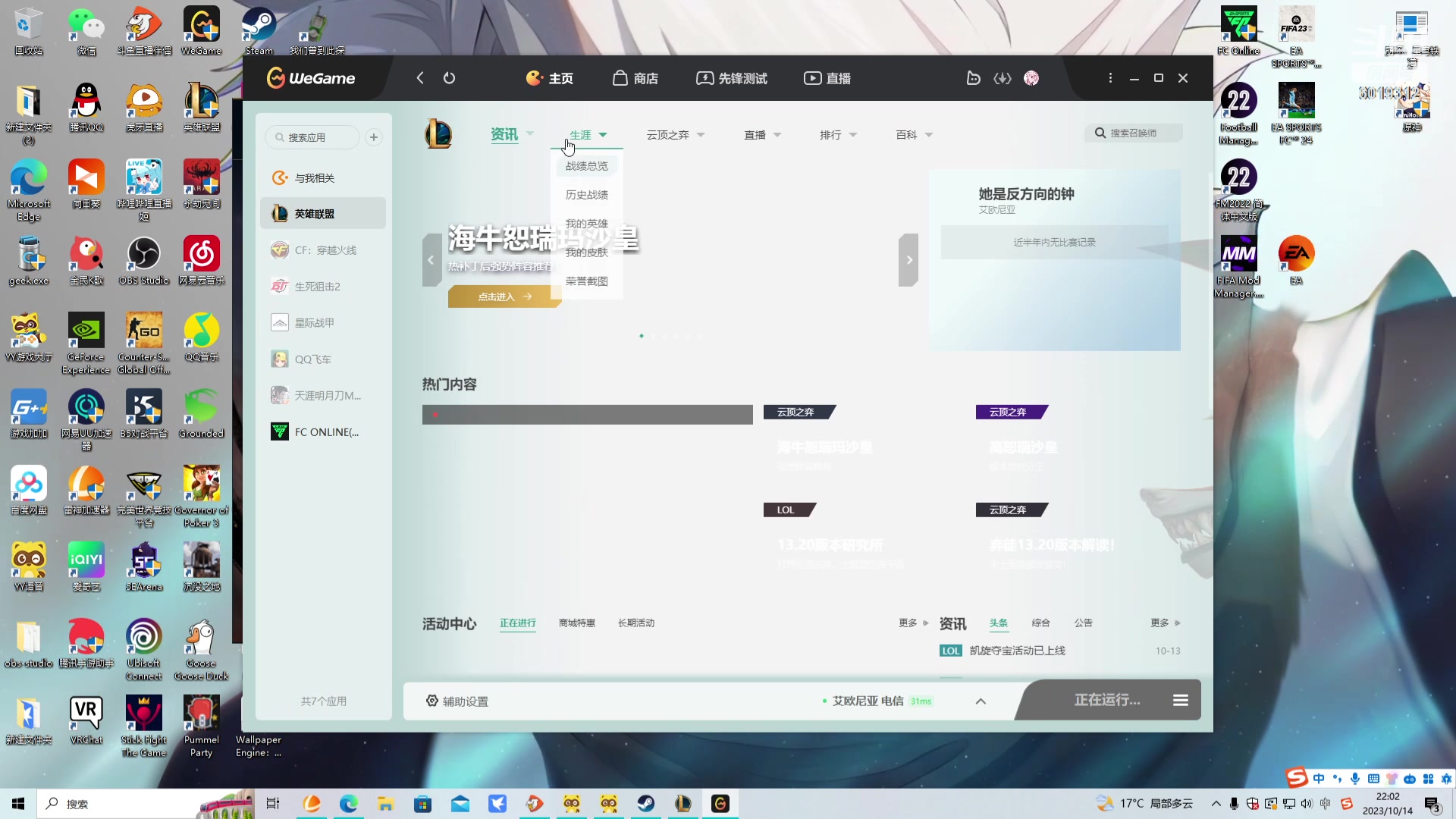Add an application with the plus button

[x=374, y=137]
